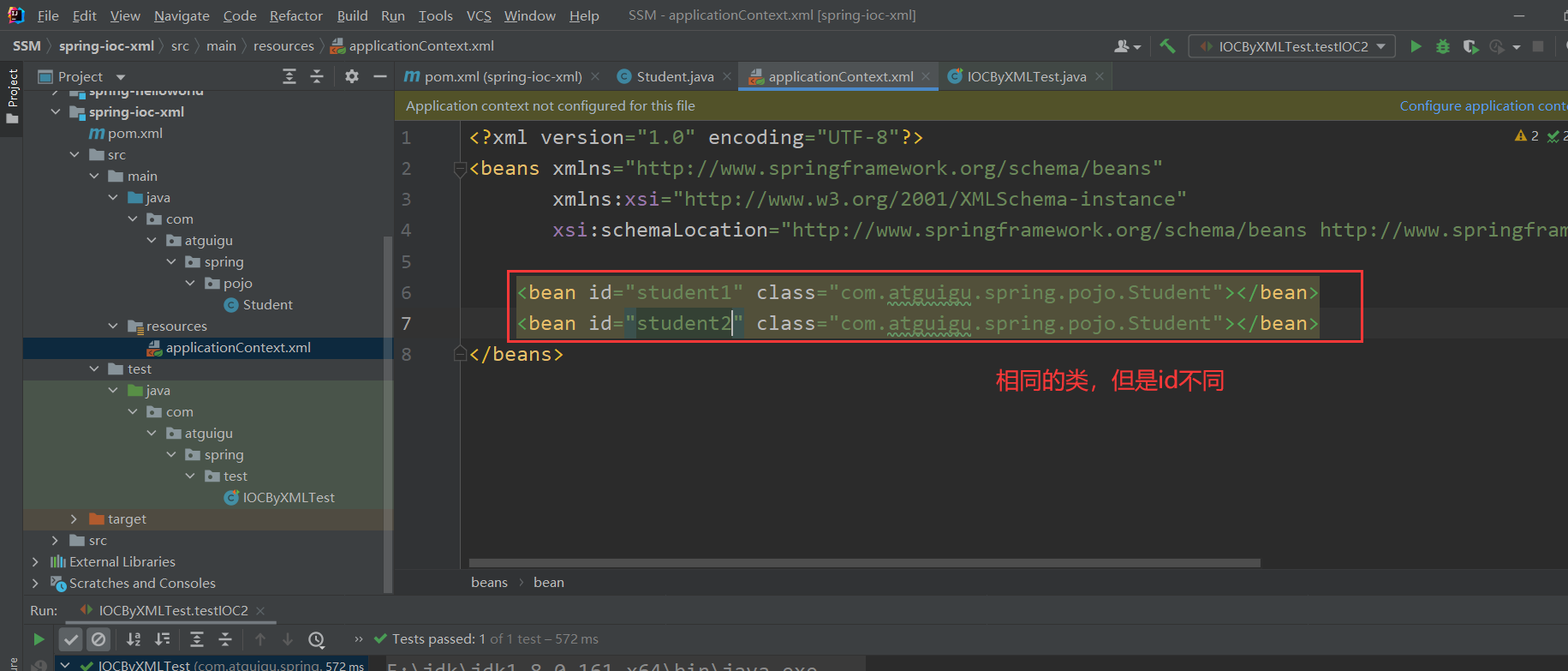Open the VCS menu
The width and height of the screenshot is (1568, 671).
pyautogui.click(x=479, y=15)
